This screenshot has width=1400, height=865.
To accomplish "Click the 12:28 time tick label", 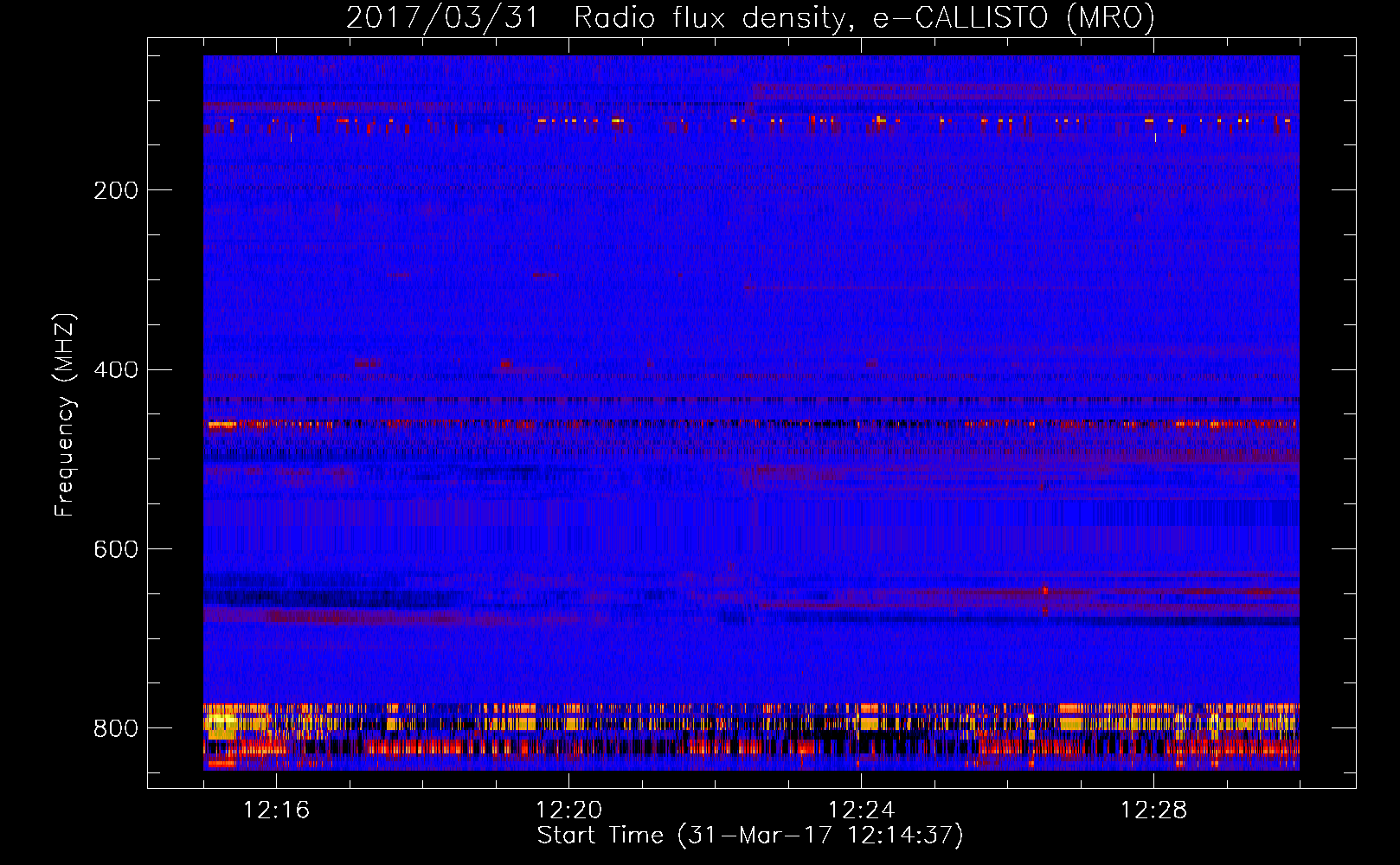I will click(1153, 811).
